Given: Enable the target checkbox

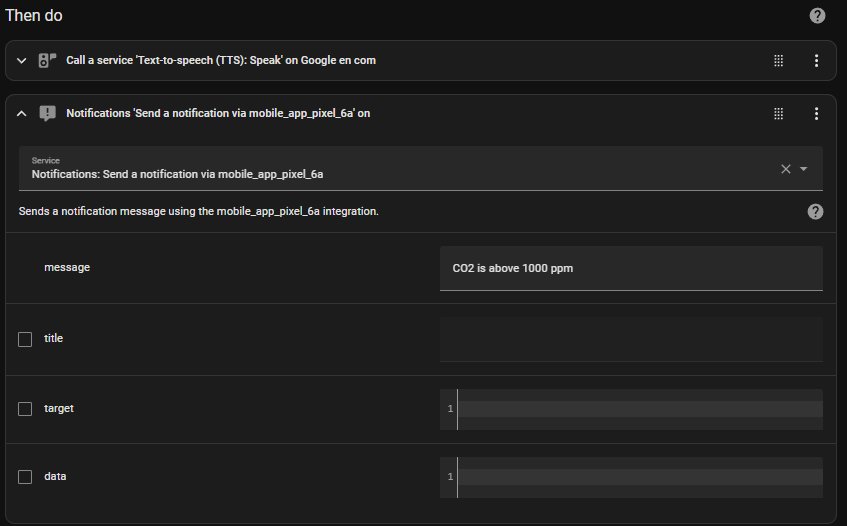Looking at the screenshot, I should (25, 409).
